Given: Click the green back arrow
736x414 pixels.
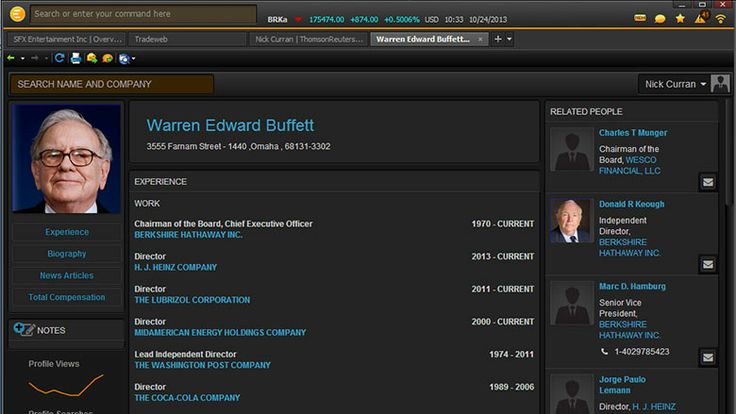Looking at the screenshot, I should (x=11, y=58).
